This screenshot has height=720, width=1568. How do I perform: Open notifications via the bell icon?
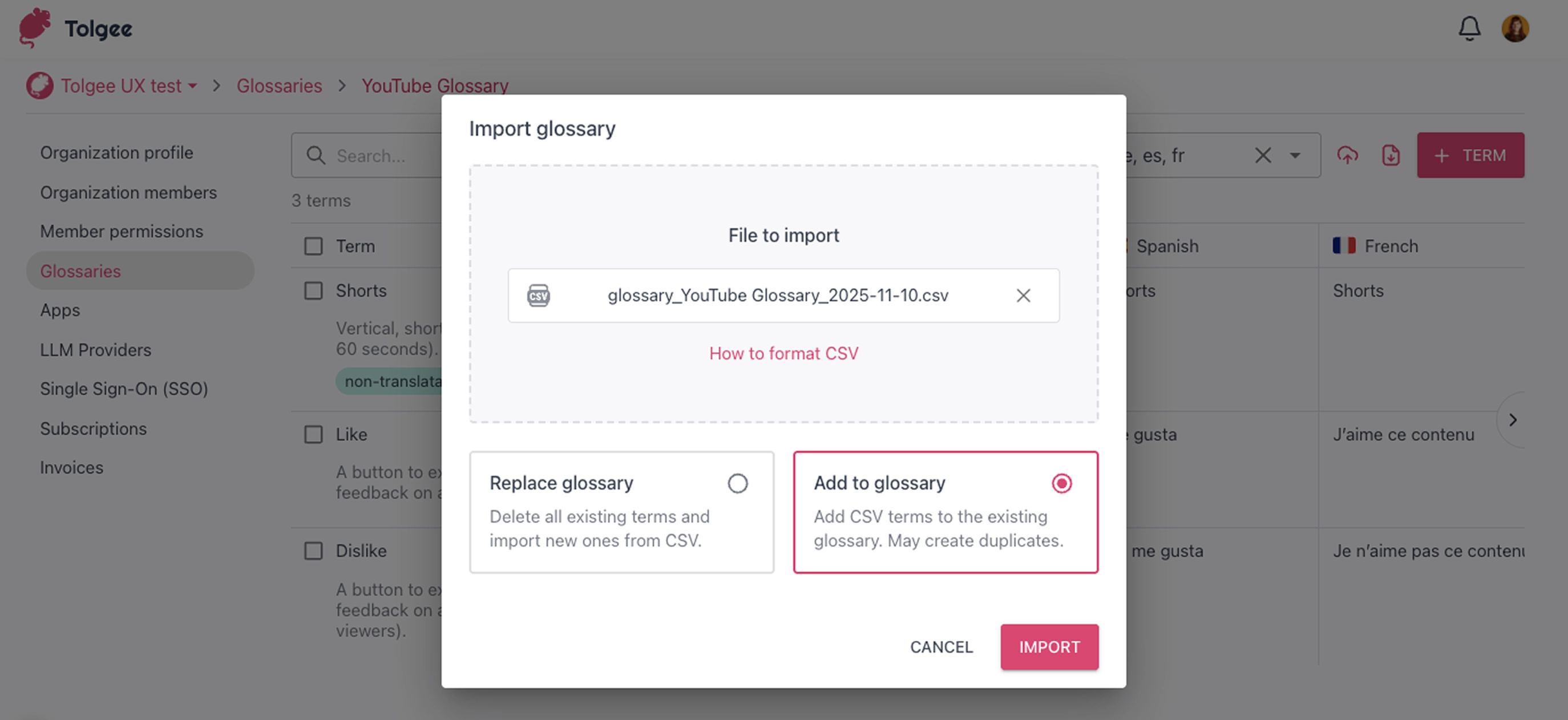(1470, 28)
